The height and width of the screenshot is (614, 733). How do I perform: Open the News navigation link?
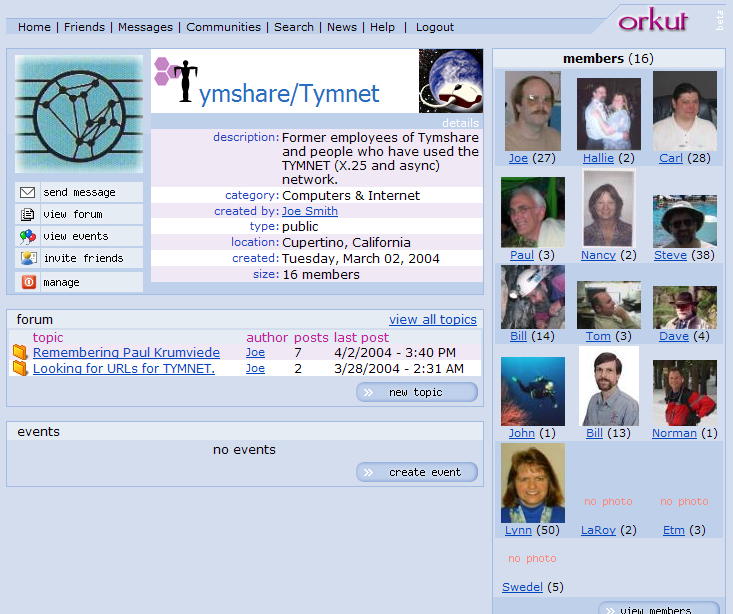(x=342, y=27)
